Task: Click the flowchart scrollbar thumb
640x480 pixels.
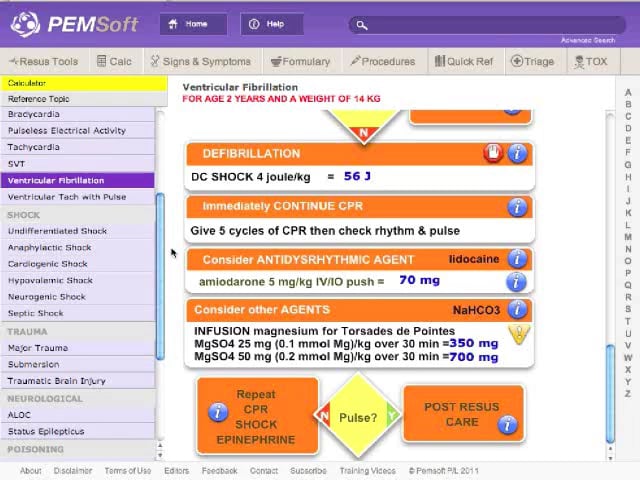Action: point(610,394)
